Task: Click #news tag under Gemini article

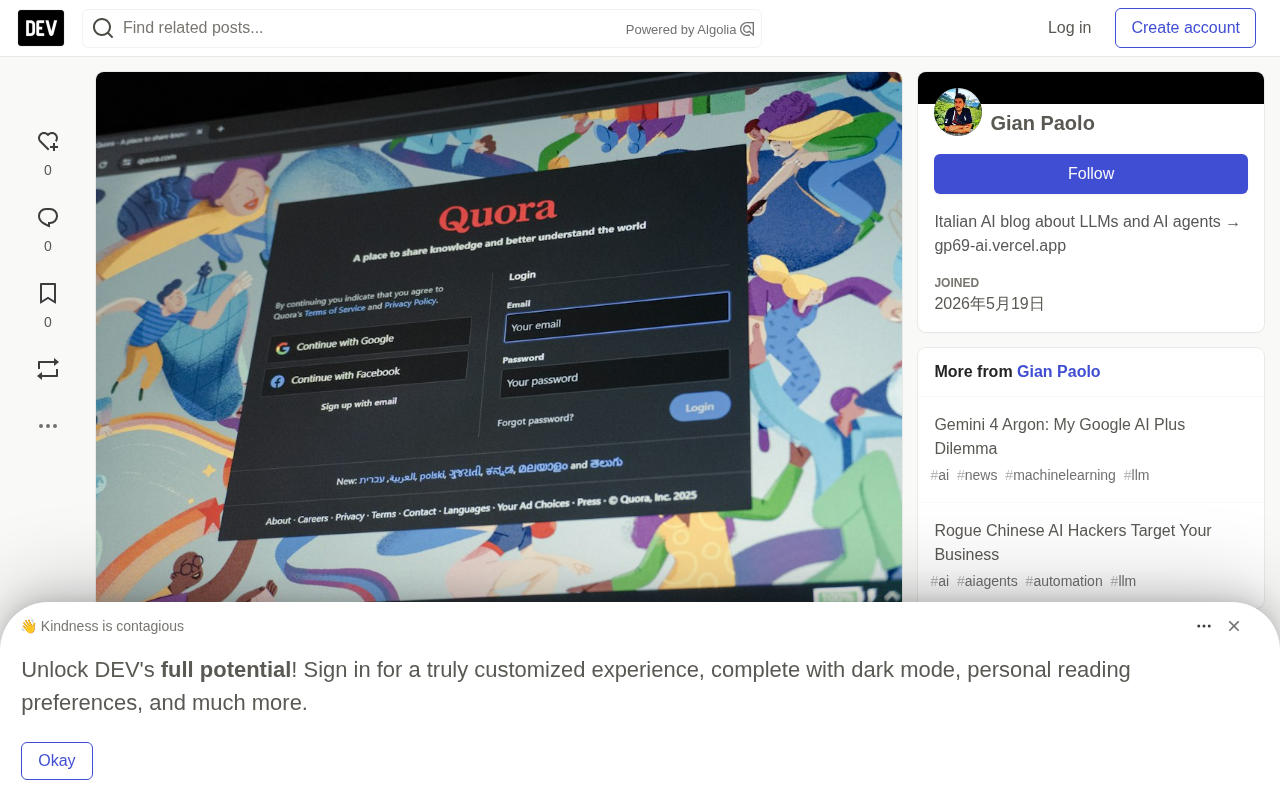Action: (977, 475)
